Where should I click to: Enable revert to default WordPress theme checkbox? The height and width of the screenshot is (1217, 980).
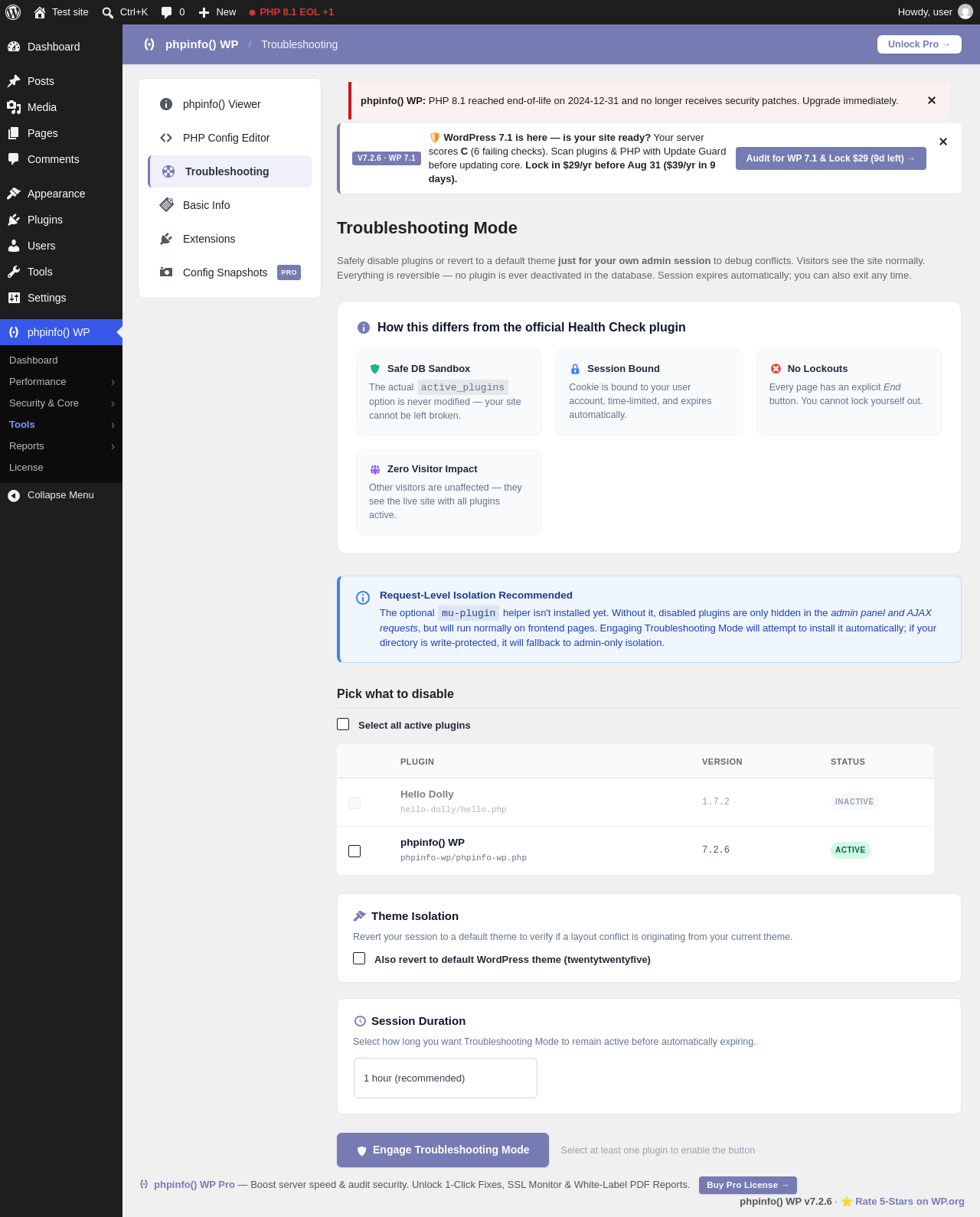pyautogui.click(x=359, y=958)
